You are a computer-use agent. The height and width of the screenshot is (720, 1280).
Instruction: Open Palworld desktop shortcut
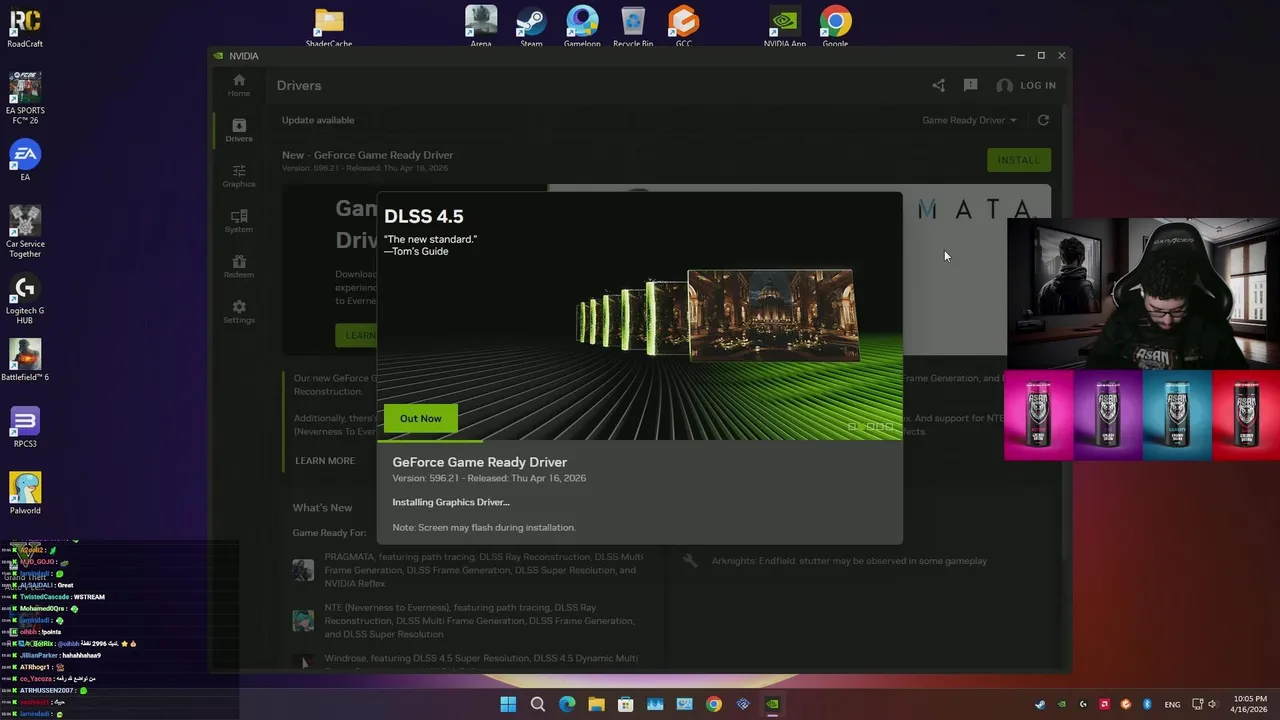[25, 493]
